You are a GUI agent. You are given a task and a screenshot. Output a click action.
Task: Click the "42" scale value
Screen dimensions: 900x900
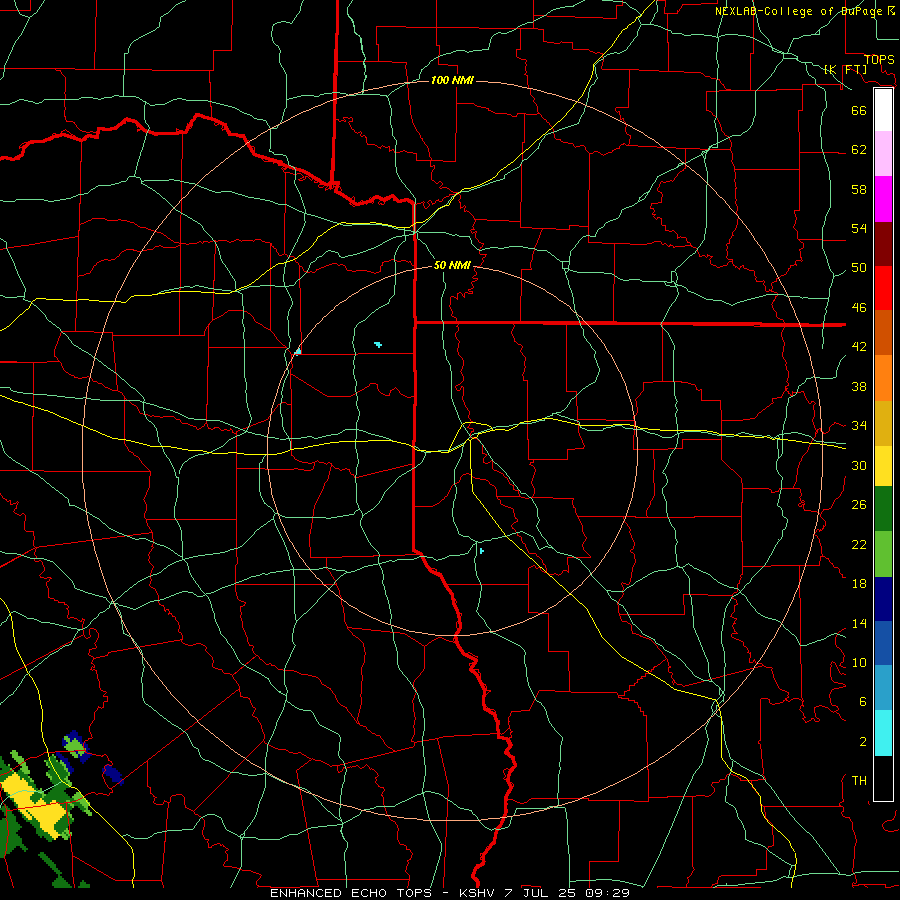pos(859,347)
